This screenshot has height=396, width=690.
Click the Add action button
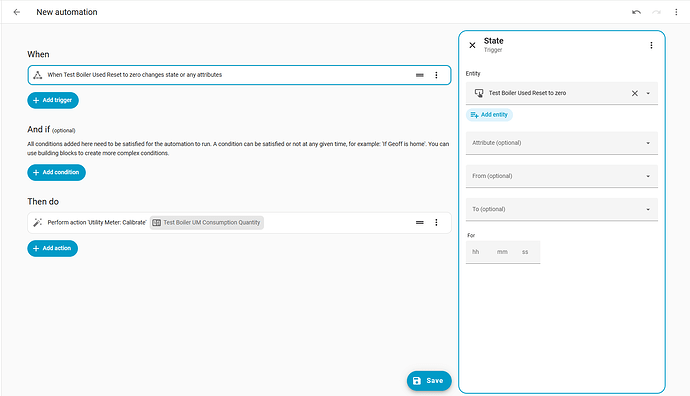[x=52, y=249]
